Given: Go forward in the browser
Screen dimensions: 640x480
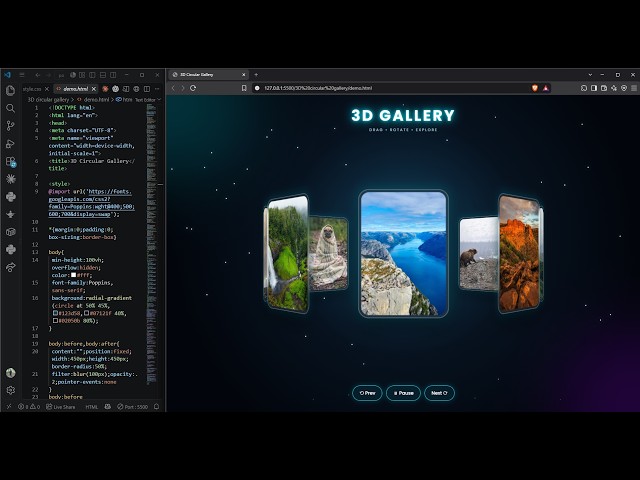Looking at the screenshot, I should tap(183, 88).
